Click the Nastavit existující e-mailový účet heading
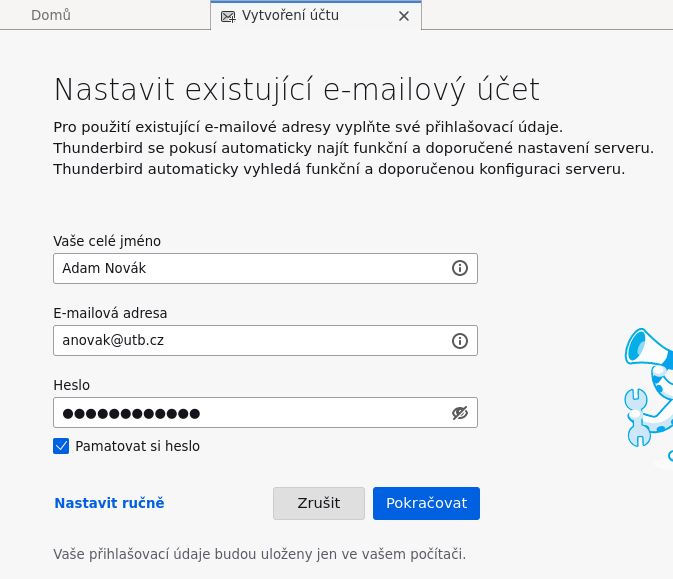 tap(296, 89)
